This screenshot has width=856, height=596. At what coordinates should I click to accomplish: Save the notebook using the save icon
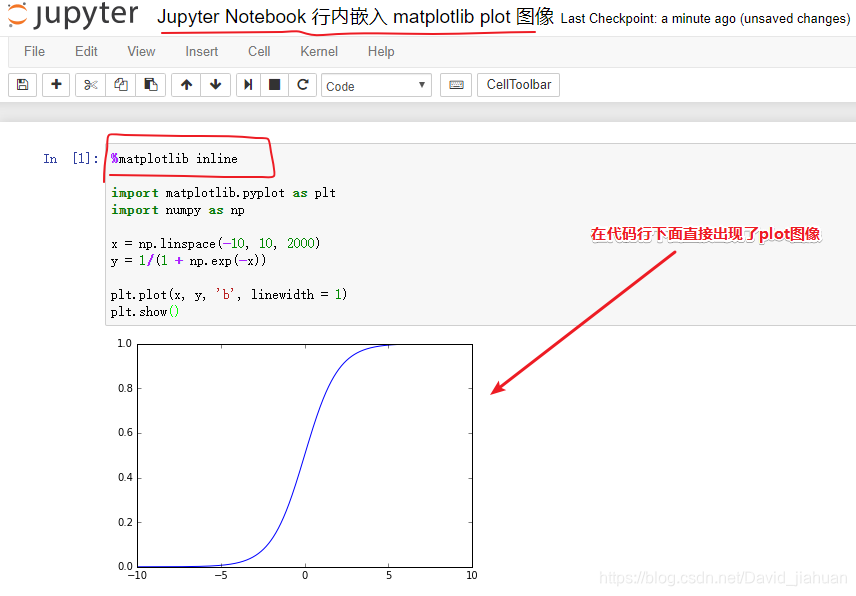coord(22,85)
